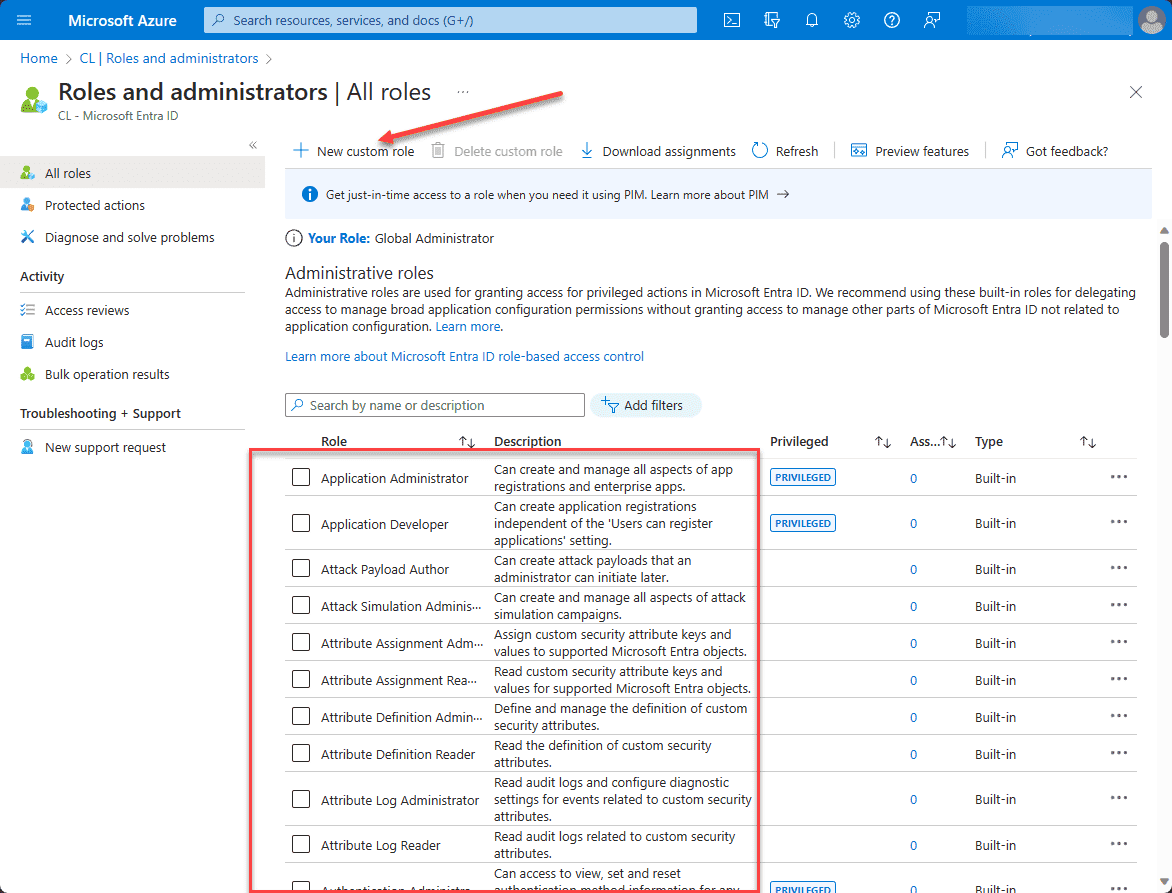Viewport: 1172px width, 893px height.
Task: Open the ellipsis menu for Attribute Assignment Reader
Action: coord(1118,679)
